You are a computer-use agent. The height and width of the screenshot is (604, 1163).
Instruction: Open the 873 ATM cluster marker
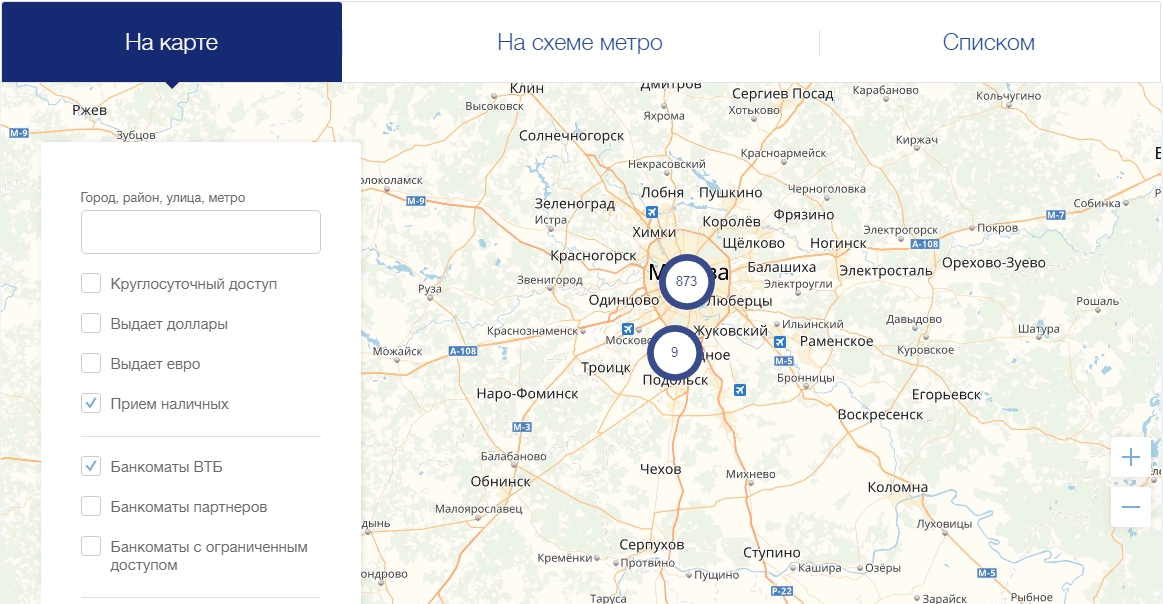click(686, 281)
